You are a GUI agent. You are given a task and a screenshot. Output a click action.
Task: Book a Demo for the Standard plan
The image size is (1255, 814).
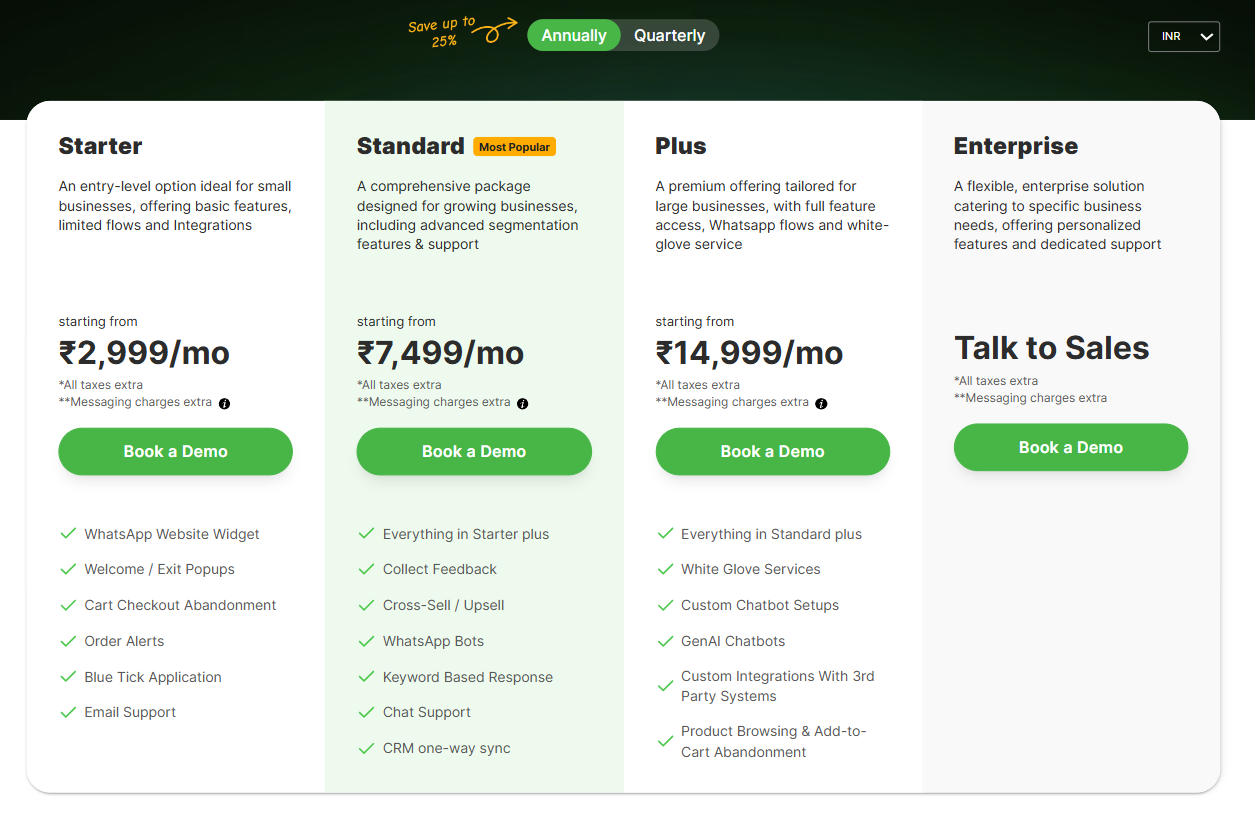coord(474,451)
